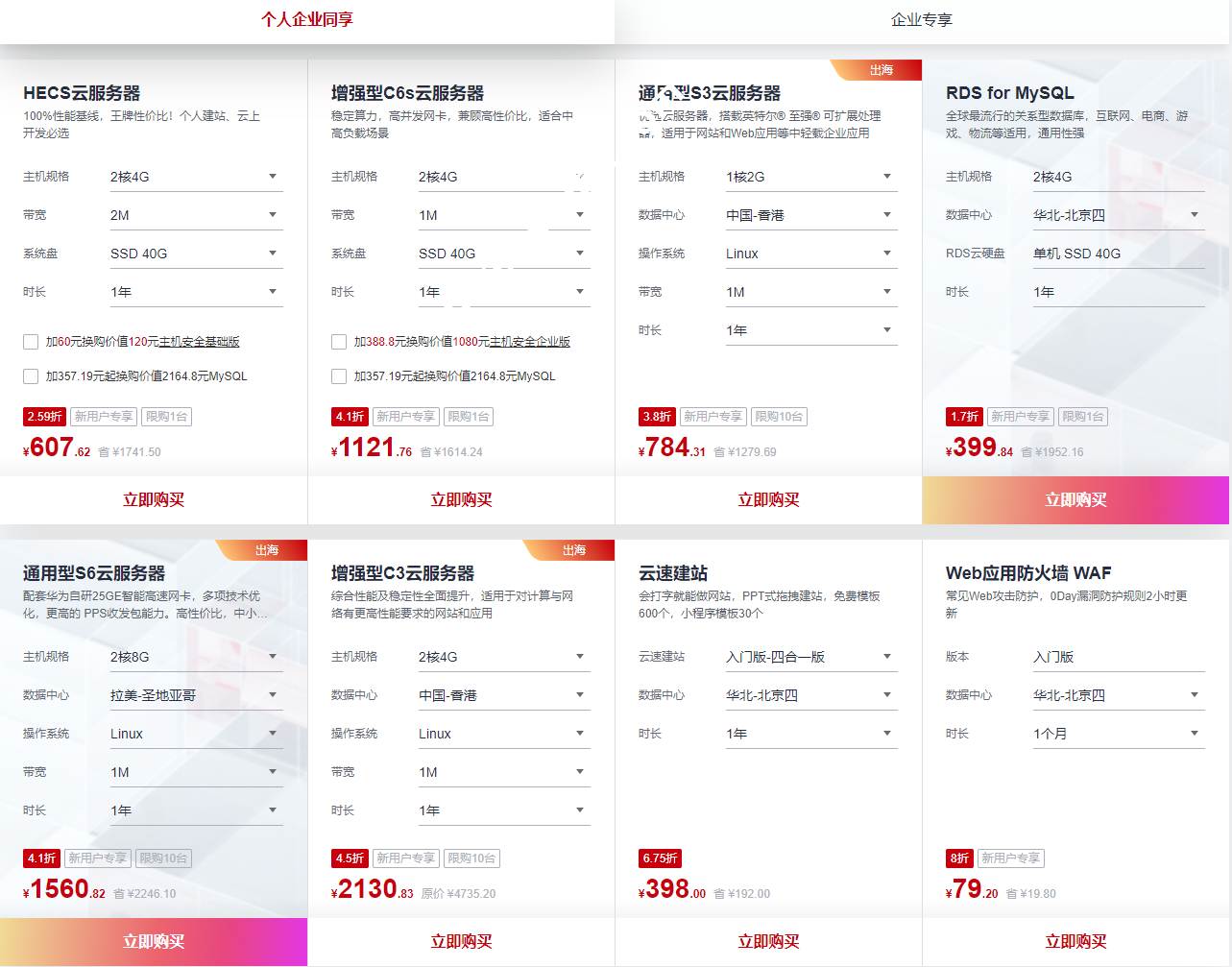The width and height of the screenshot is (1232, 967).
Task: Click the 通用型S6云服务器 card title
Action: 94,573
